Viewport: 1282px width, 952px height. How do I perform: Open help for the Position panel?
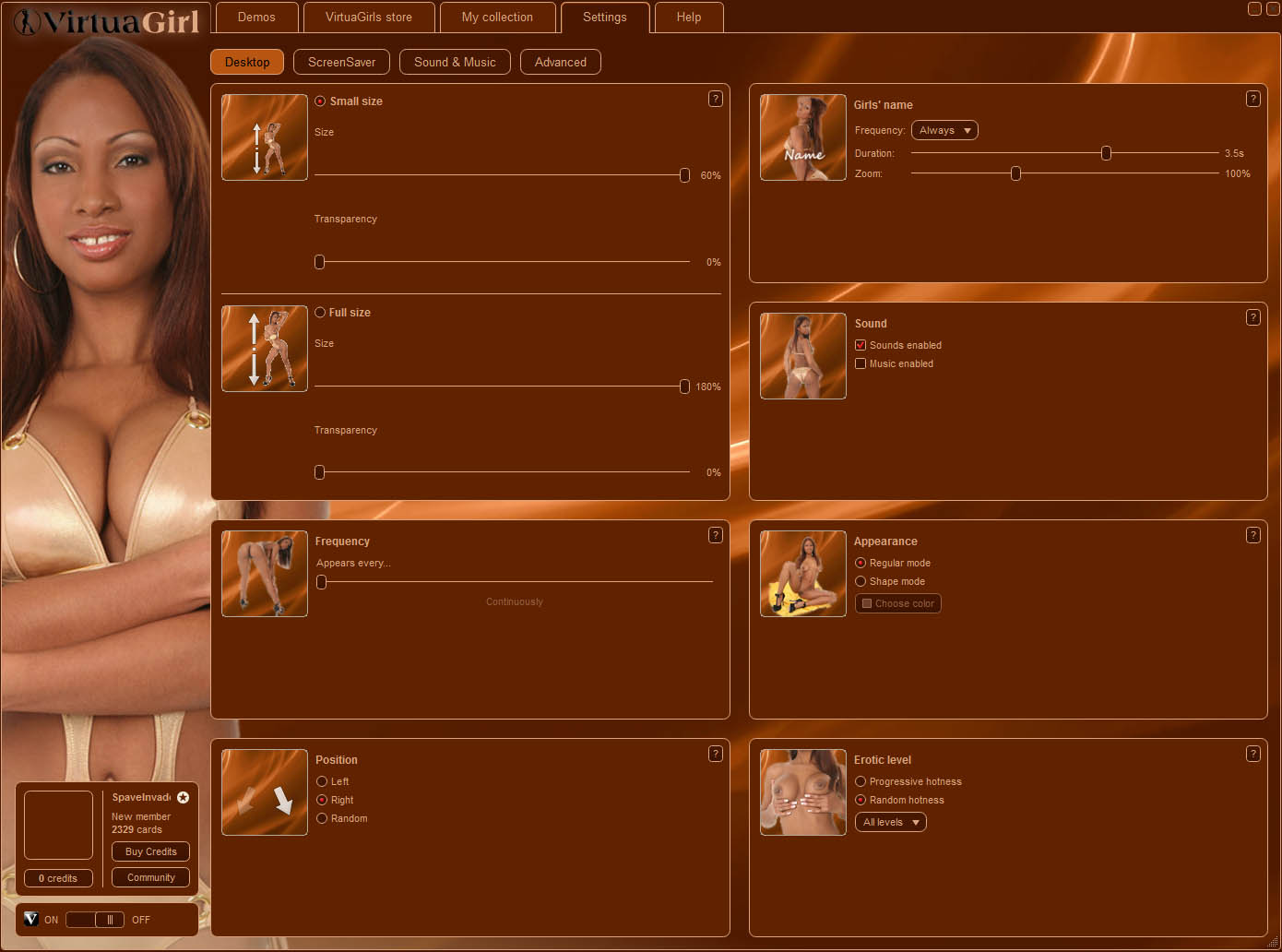pyautogui.click(x=715, y=754)
